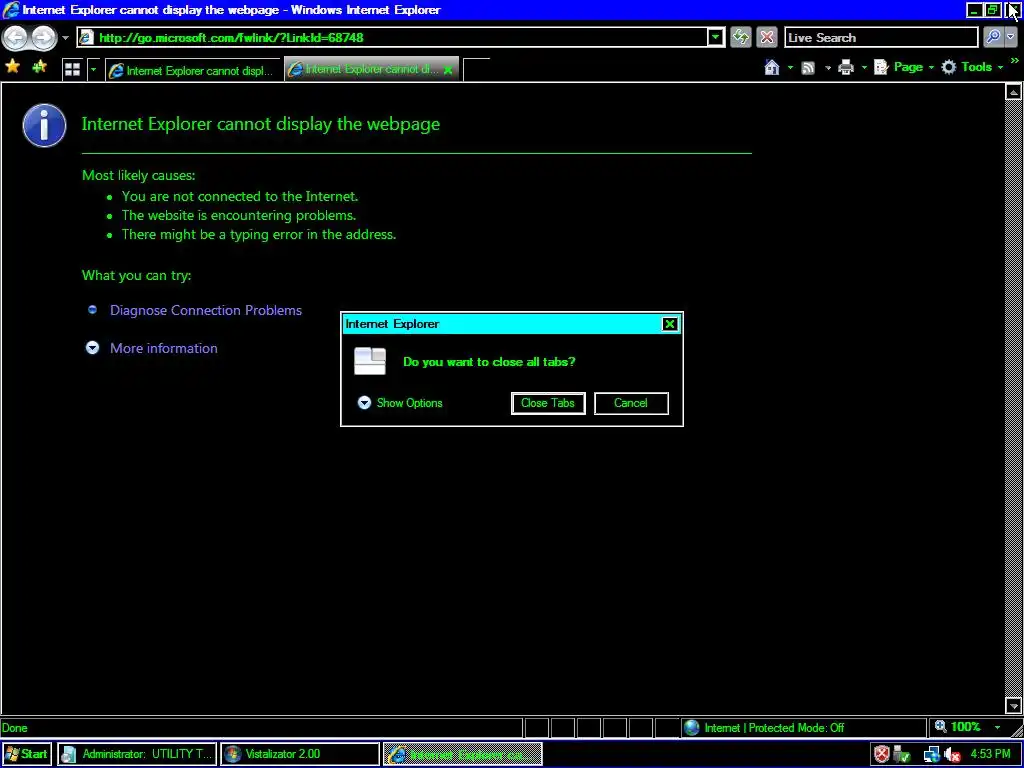Click Internet | Protected Mode: Off status text
This screenshot has height=768, width=1024.
point(775,728)
